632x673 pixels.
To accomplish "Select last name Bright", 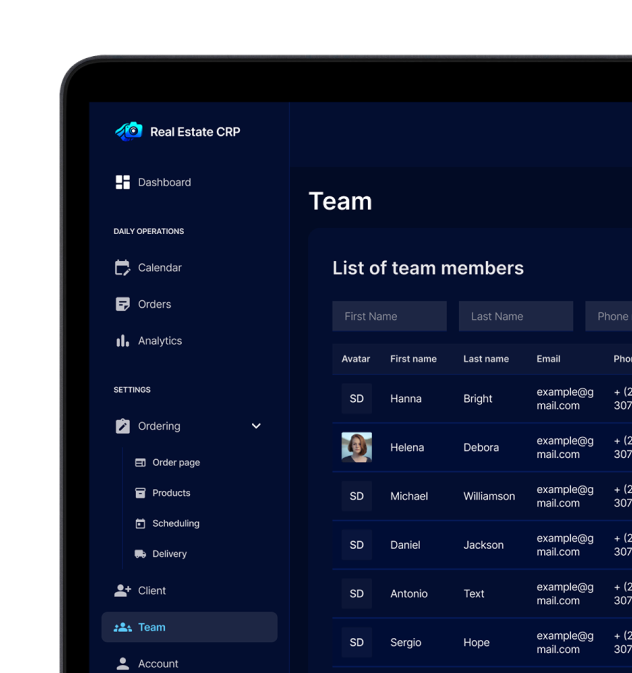I will click(x=478, y=399).
